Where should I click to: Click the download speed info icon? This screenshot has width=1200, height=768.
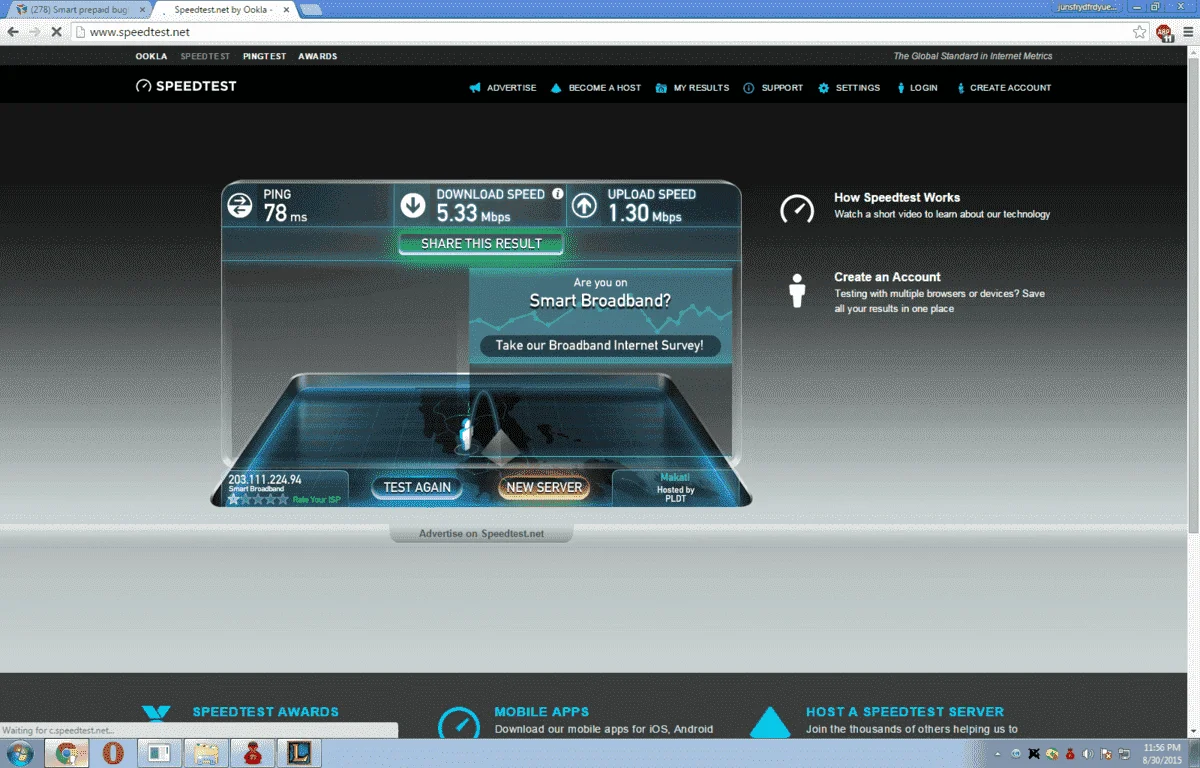(x=558, y=194)
